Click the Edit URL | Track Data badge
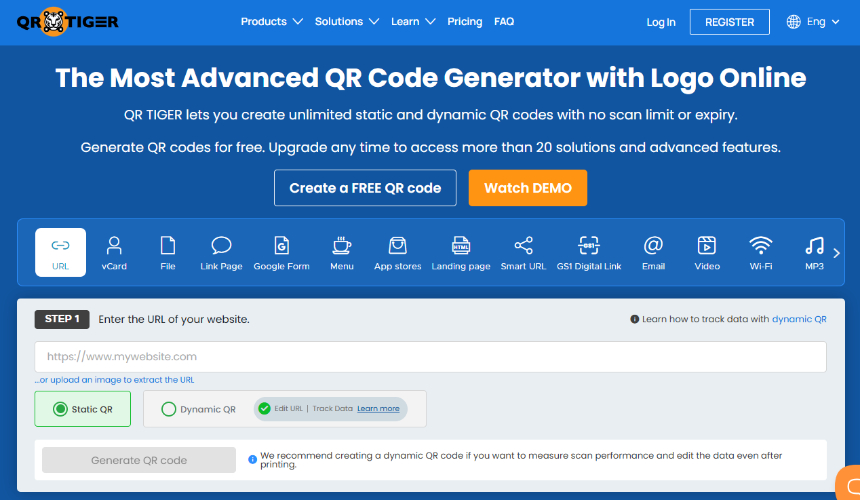 (330, 409)
